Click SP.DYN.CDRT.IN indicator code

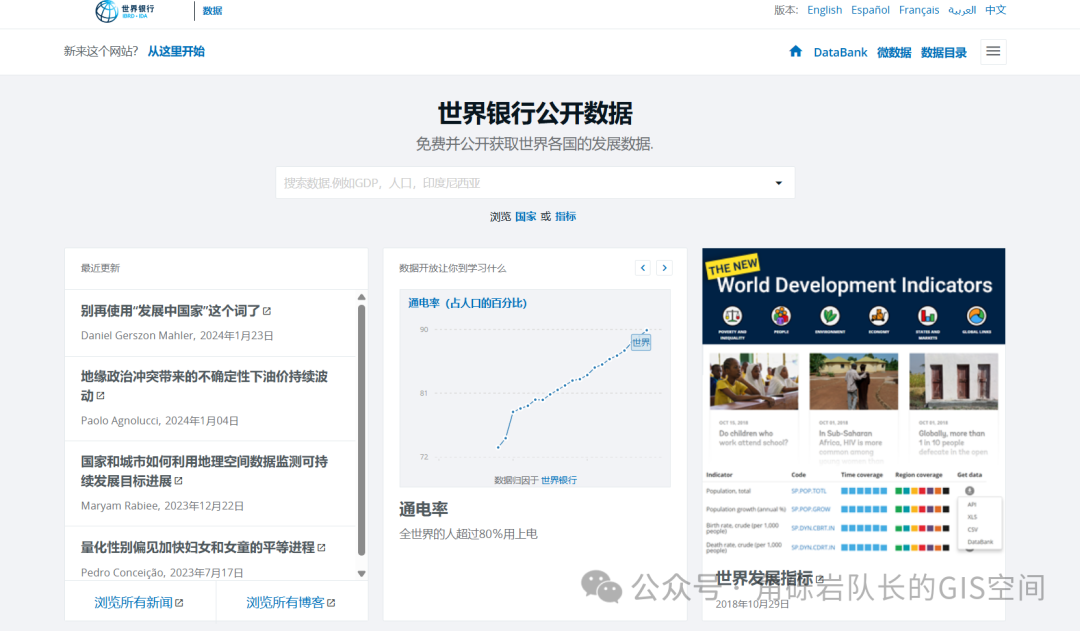[813, 548]
